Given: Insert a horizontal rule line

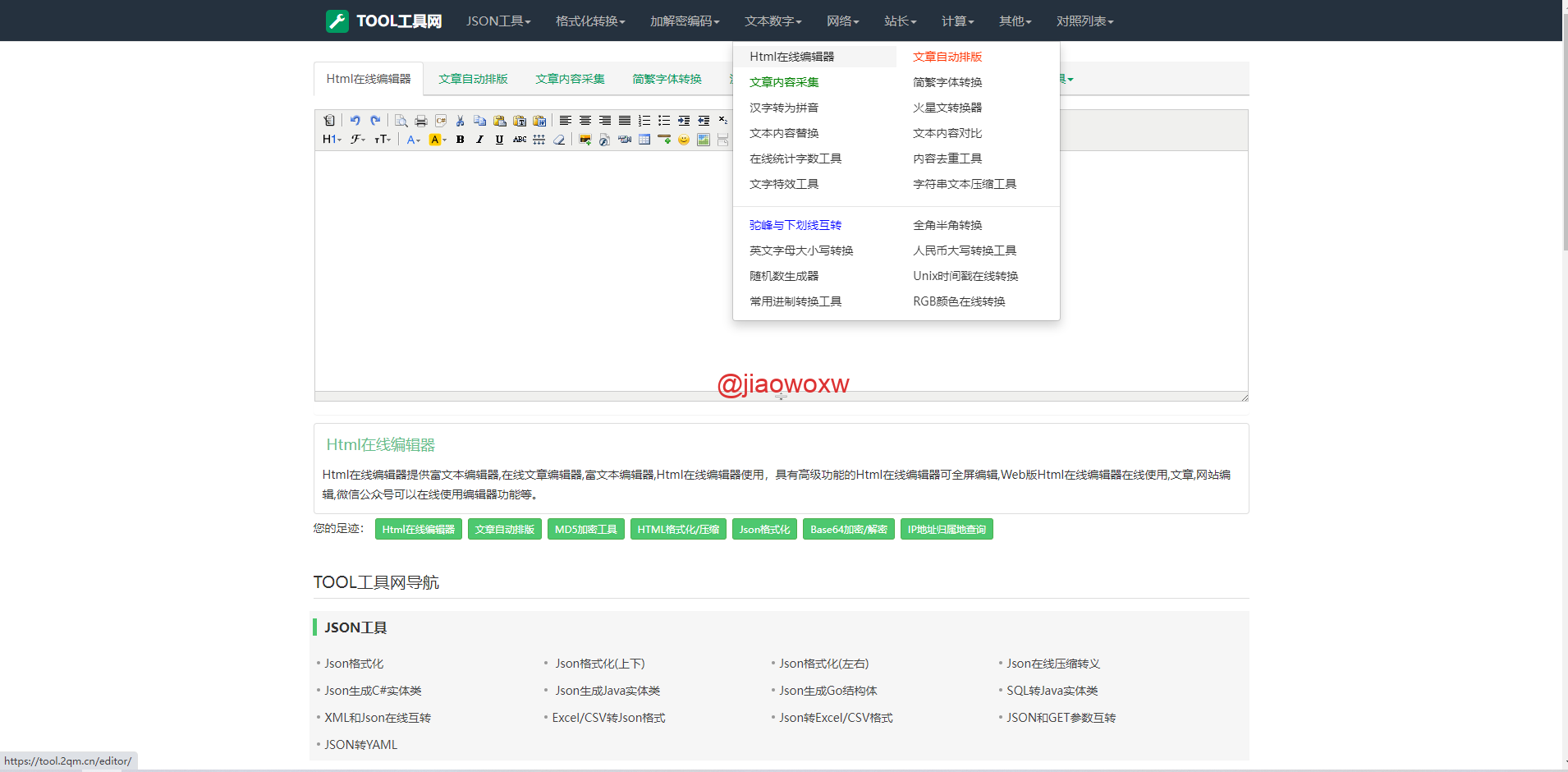Looking at the screenshot, I should point(664,140).
